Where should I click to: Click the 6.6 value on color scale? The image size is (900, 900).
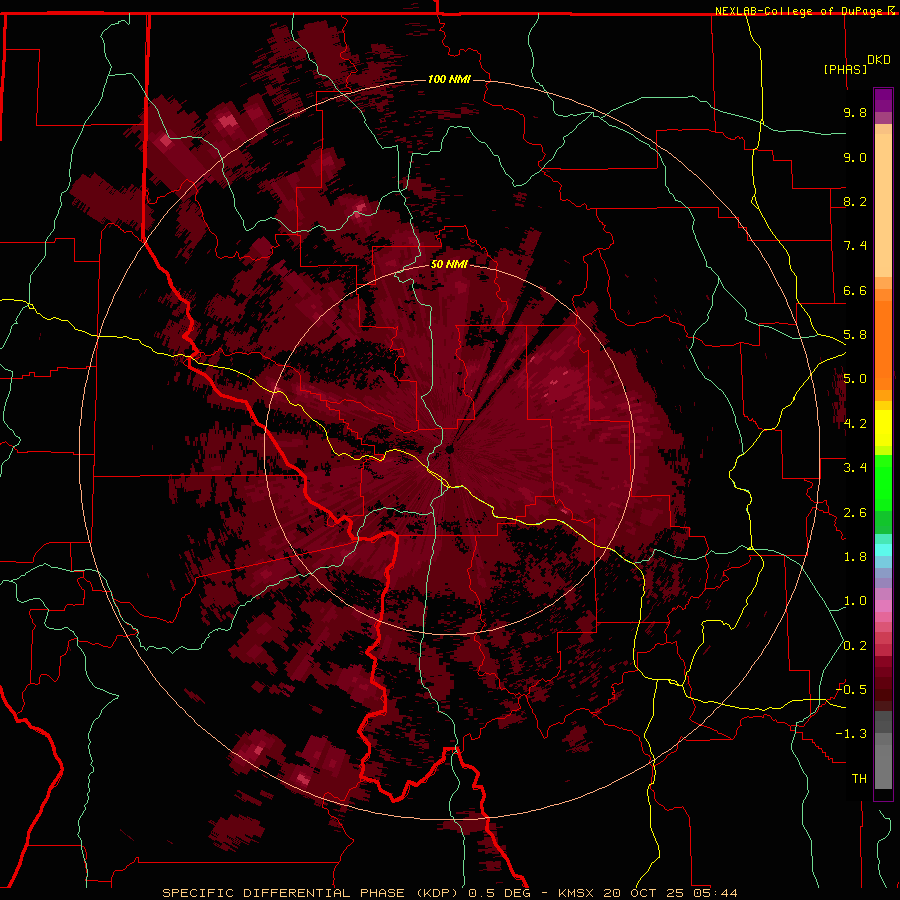(855, 290)
